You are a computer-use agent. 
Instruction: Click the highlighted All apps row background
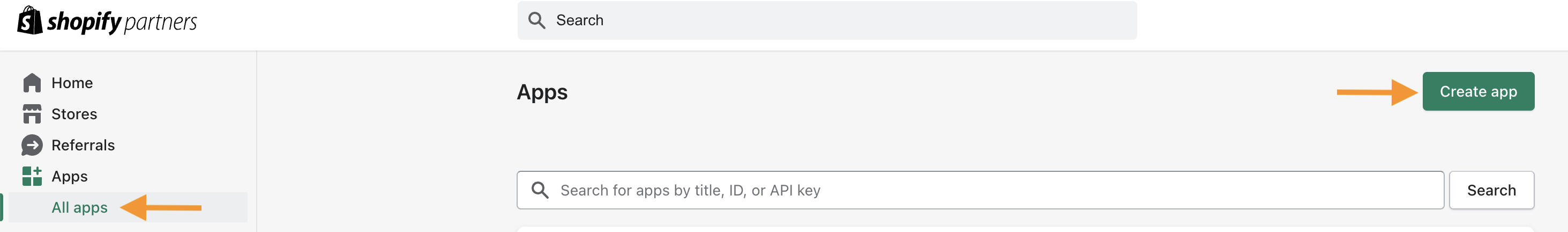pos(128,207)
